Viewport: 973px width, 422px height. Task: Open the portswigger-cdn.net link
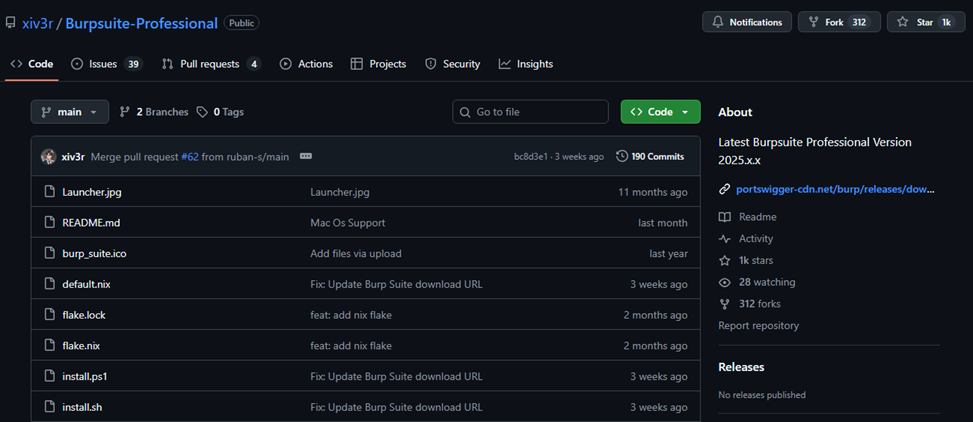pyautogui.click(x=835, y=190)
